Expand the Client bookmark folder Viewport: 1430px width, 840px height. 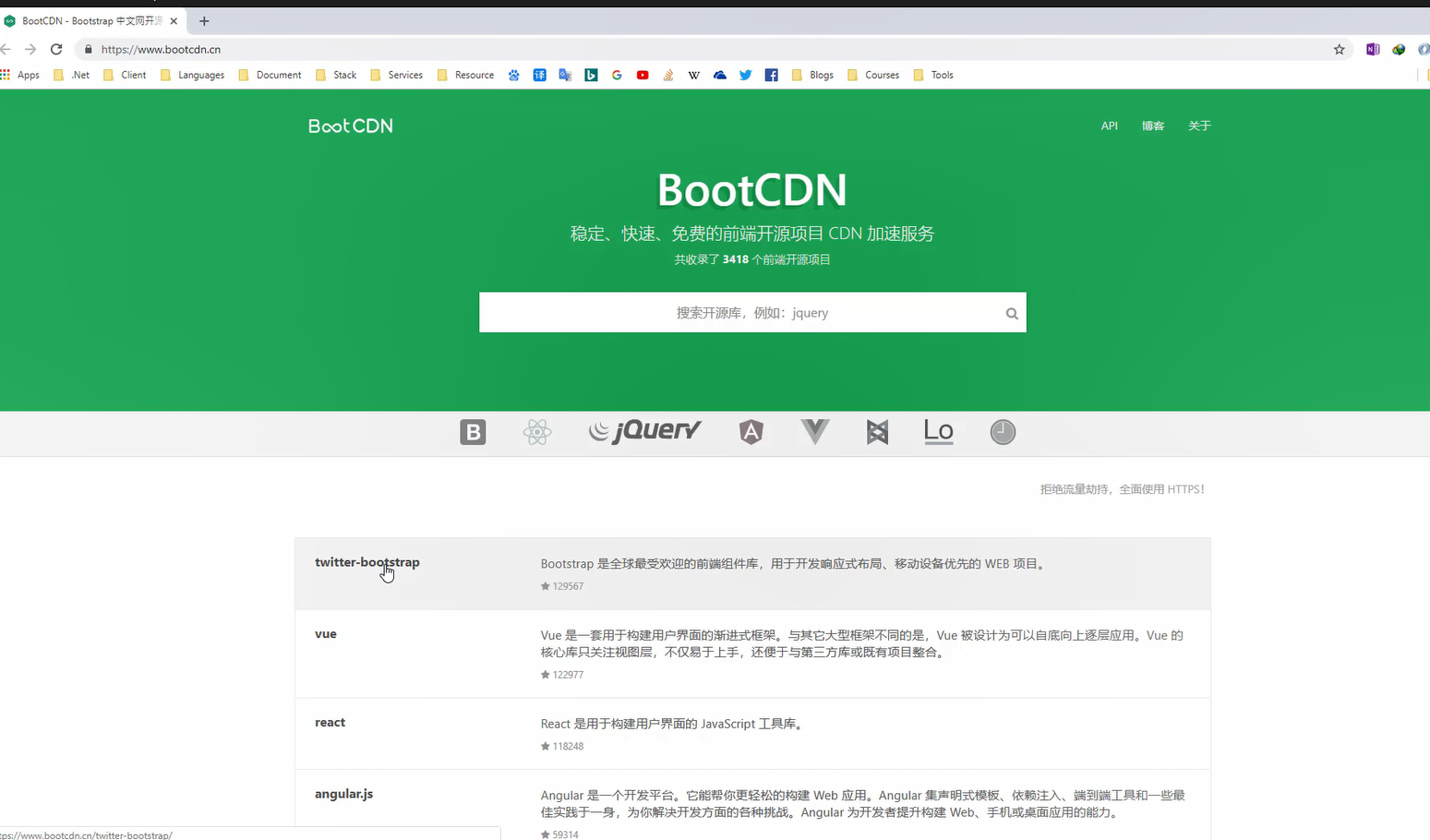(125, 75)
